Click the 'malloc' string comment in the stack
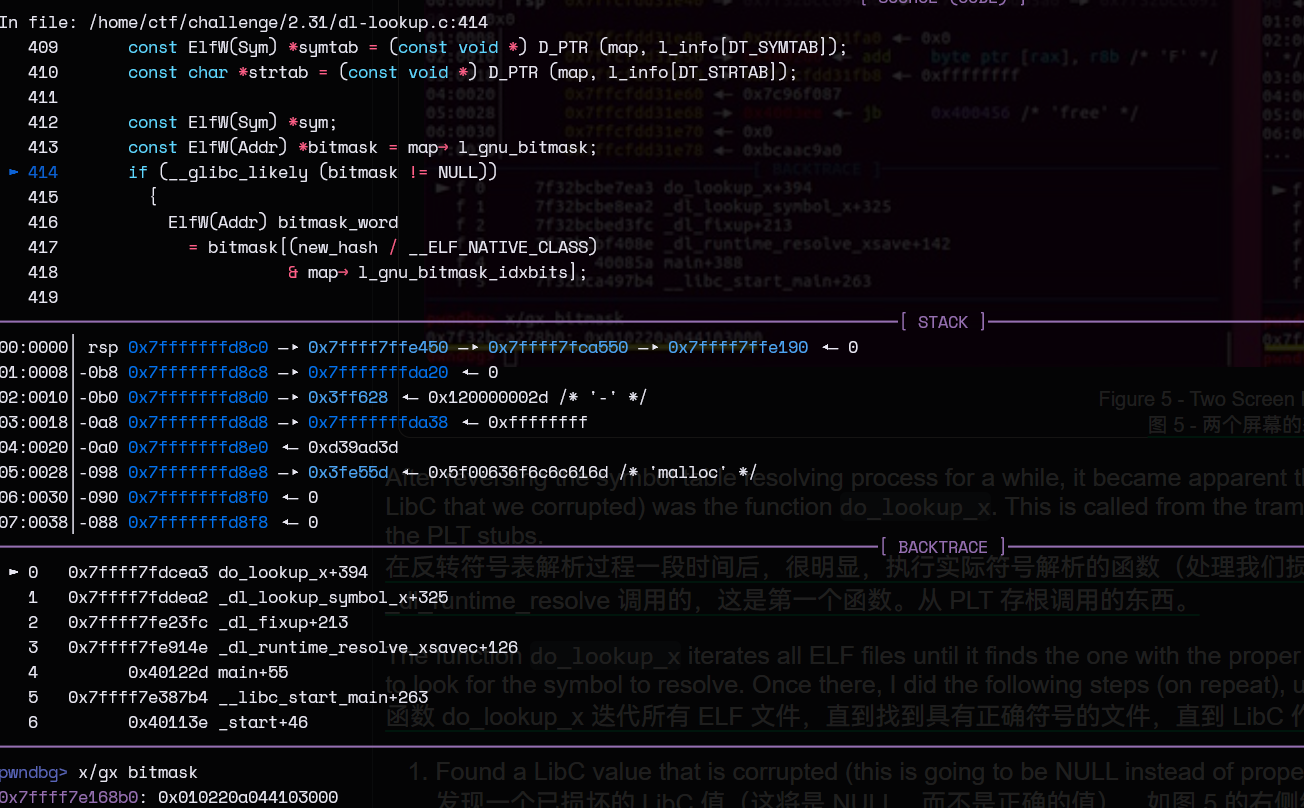1304x808 pixels. (x=703, y=472)
